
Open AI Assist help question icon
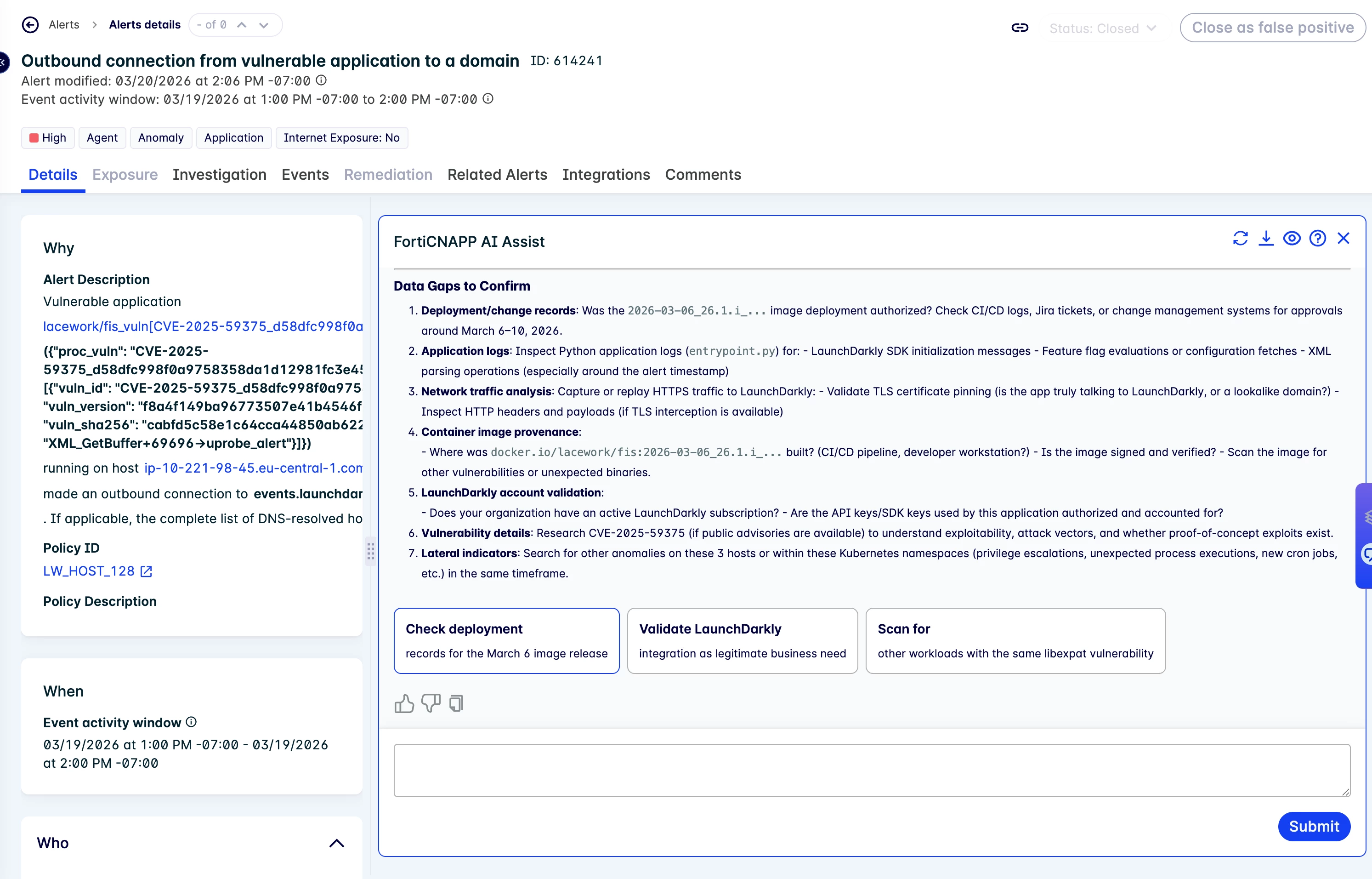click(x=1317, y=238)
